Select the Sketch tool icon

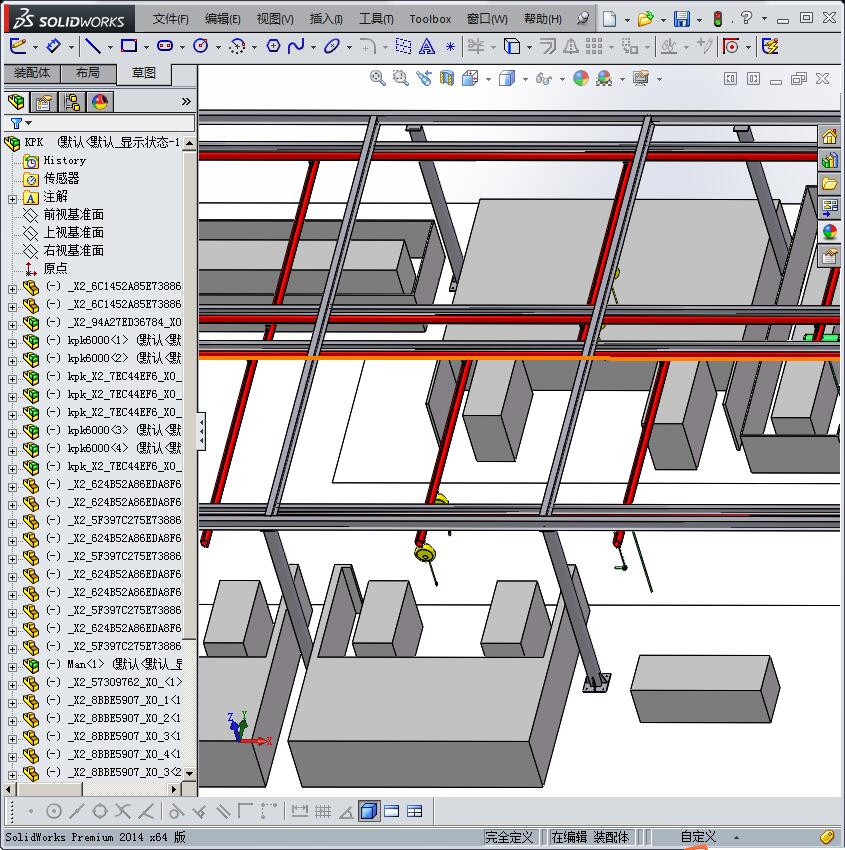pos(17,47)
